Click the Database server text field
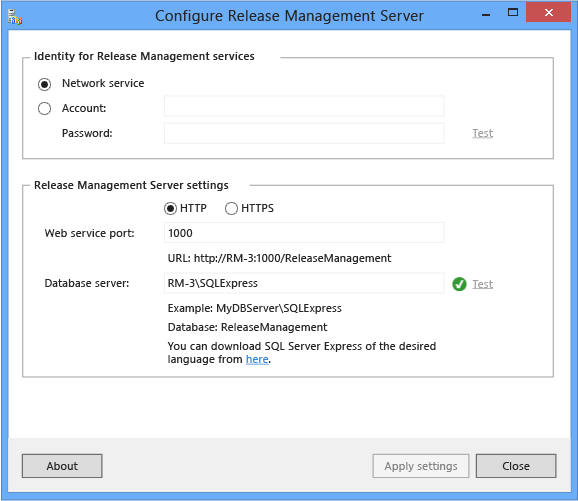Viewport: 578px width, 501px height. (304, 283)
